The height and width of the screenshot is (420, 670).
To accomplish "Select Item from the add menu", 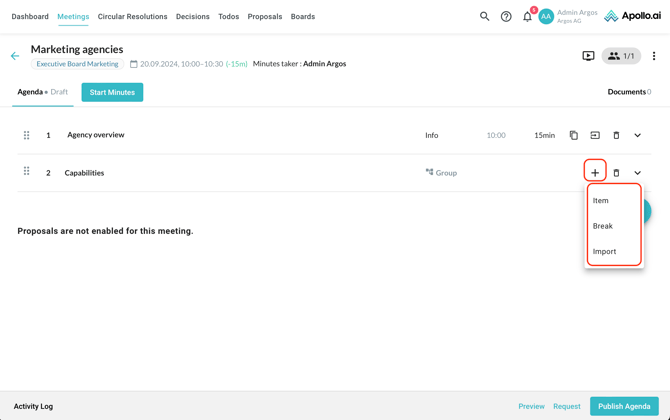I will (601, 200).
